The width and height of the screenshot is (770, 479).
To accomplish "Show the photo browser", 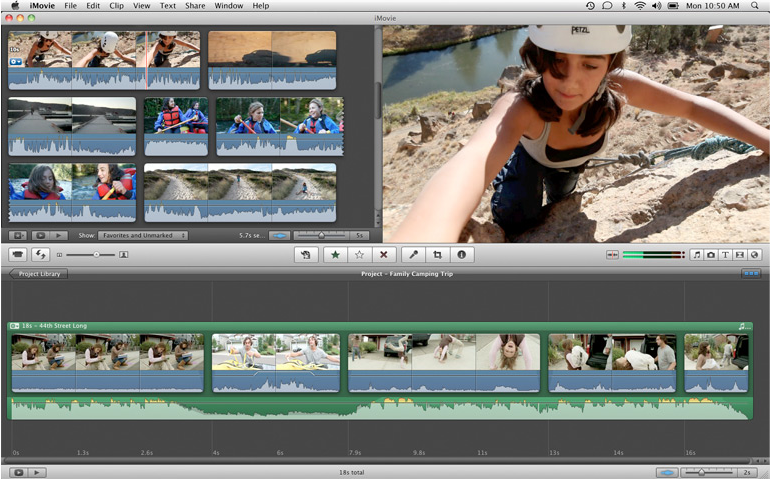I will tap(710, 255).
